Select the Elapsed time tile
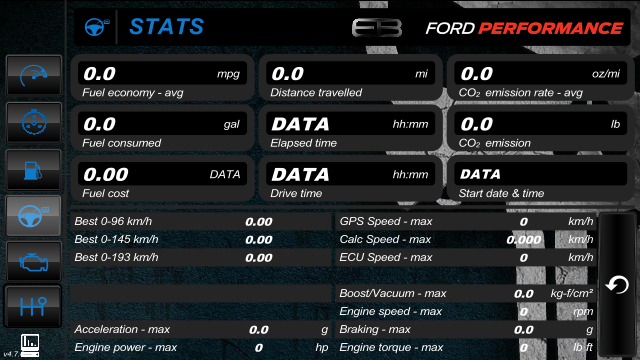 pos(351,128)
